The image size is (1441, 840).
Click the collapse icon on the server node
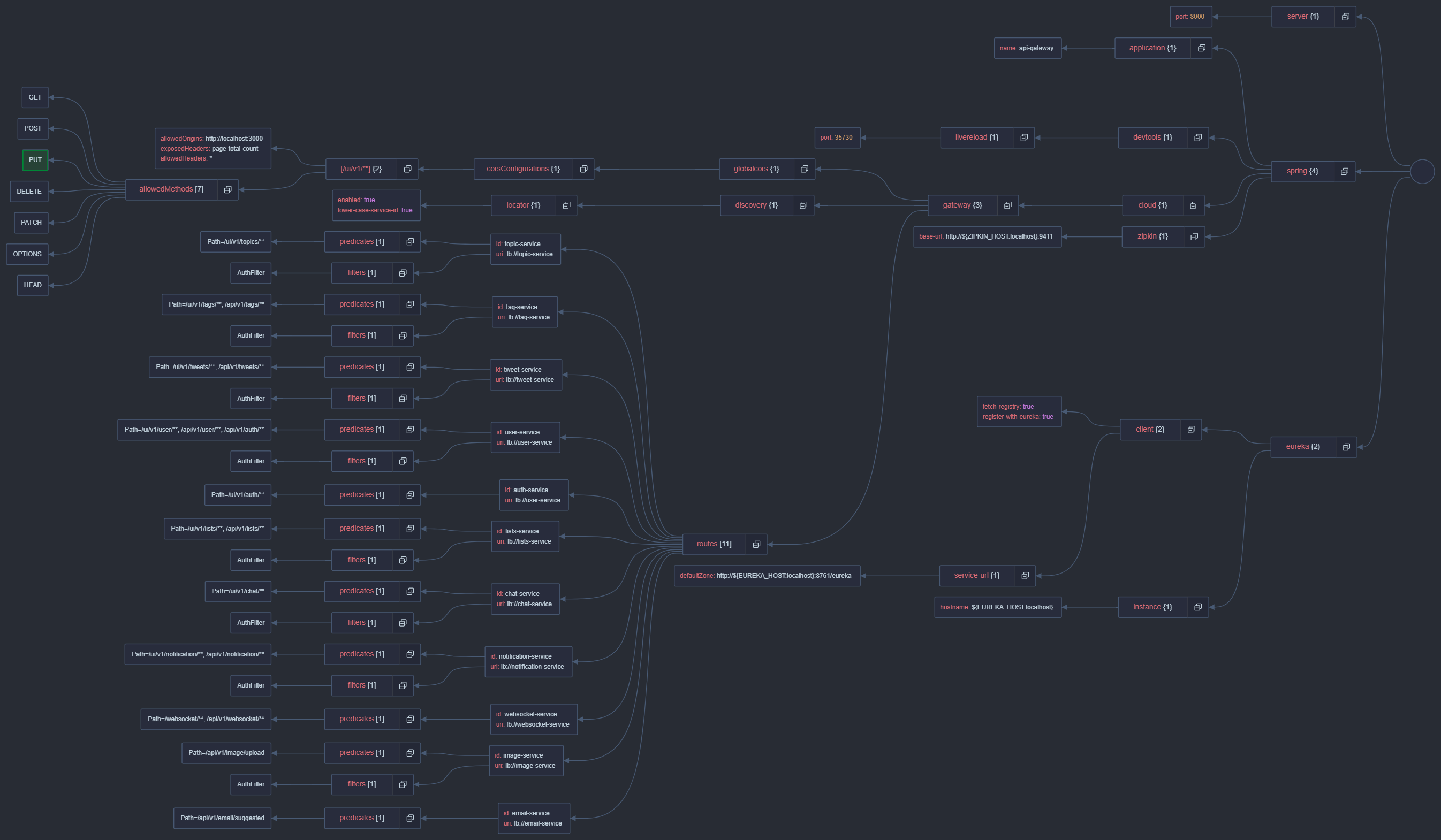click(1346, 17)
